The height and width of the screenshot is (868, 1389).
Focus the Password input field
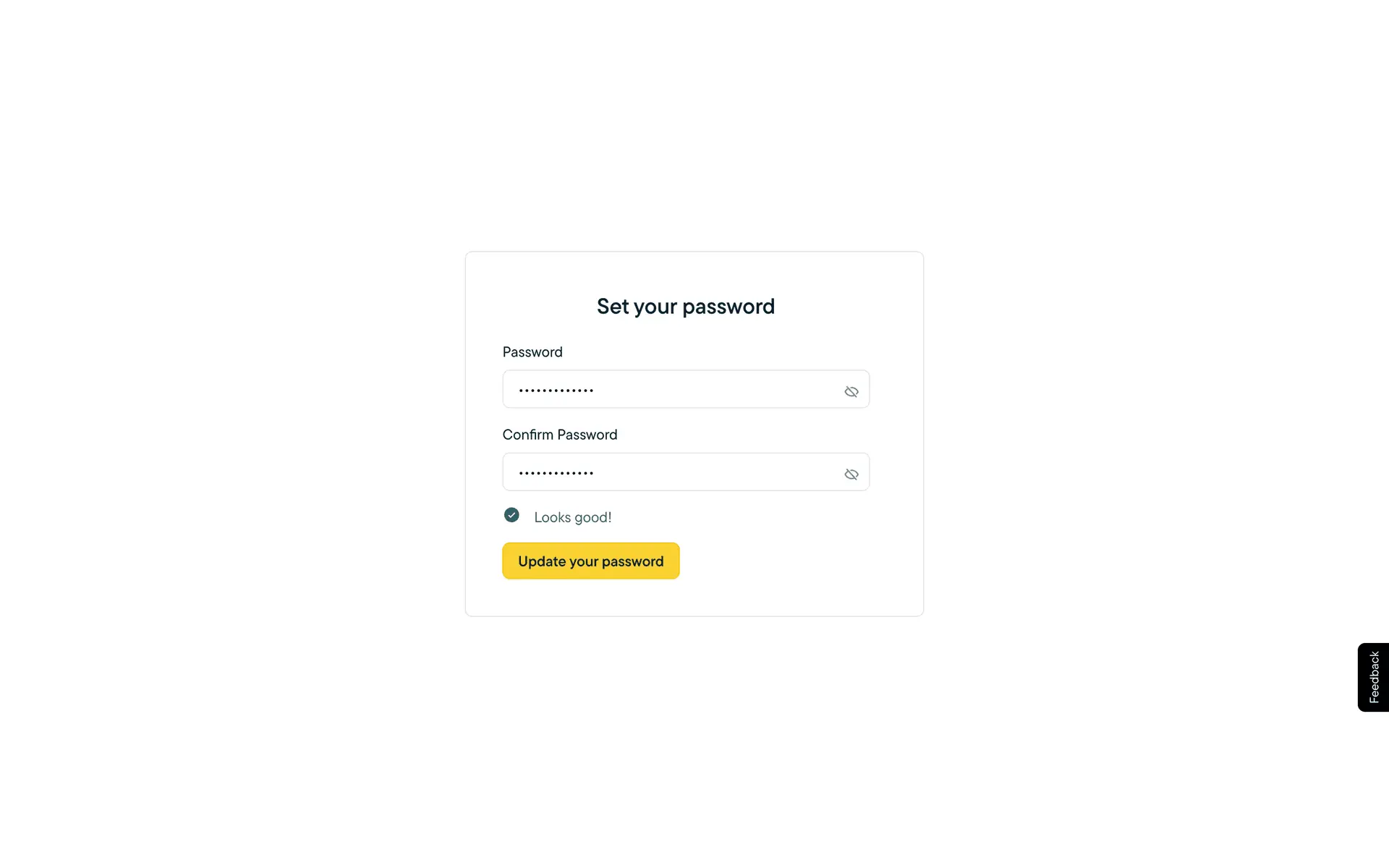[x=673, y=390]
